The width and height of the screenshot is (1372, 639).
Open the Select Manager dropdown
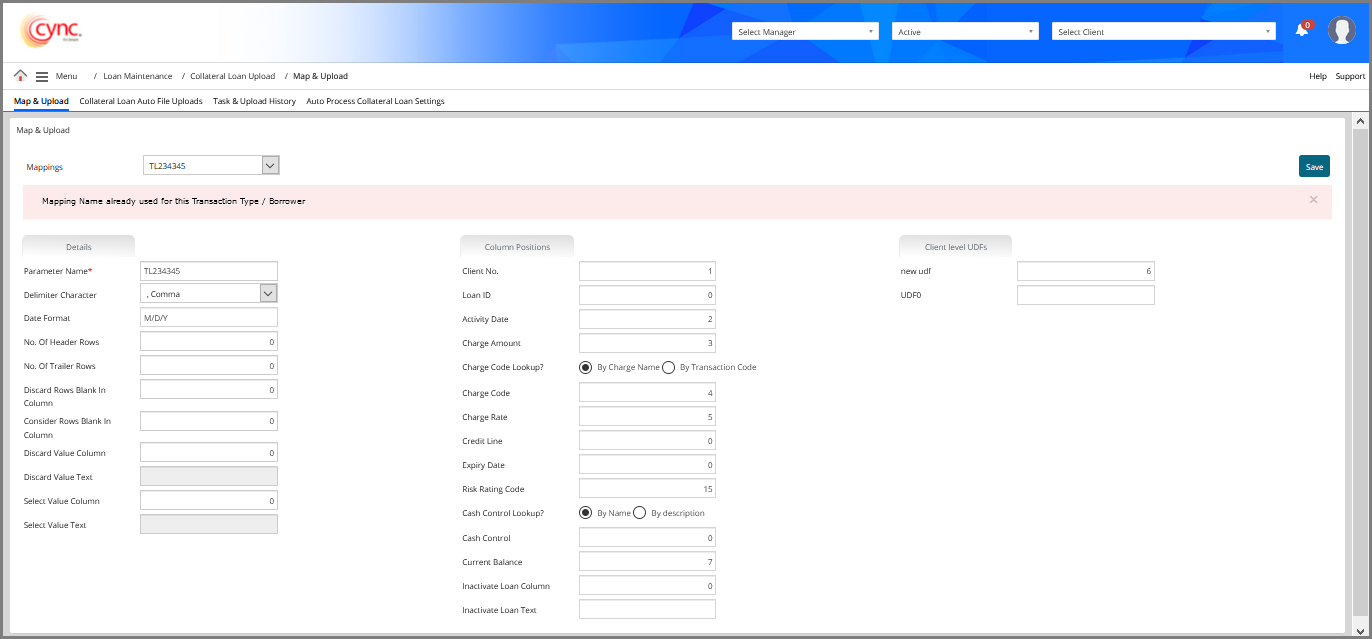805,32
